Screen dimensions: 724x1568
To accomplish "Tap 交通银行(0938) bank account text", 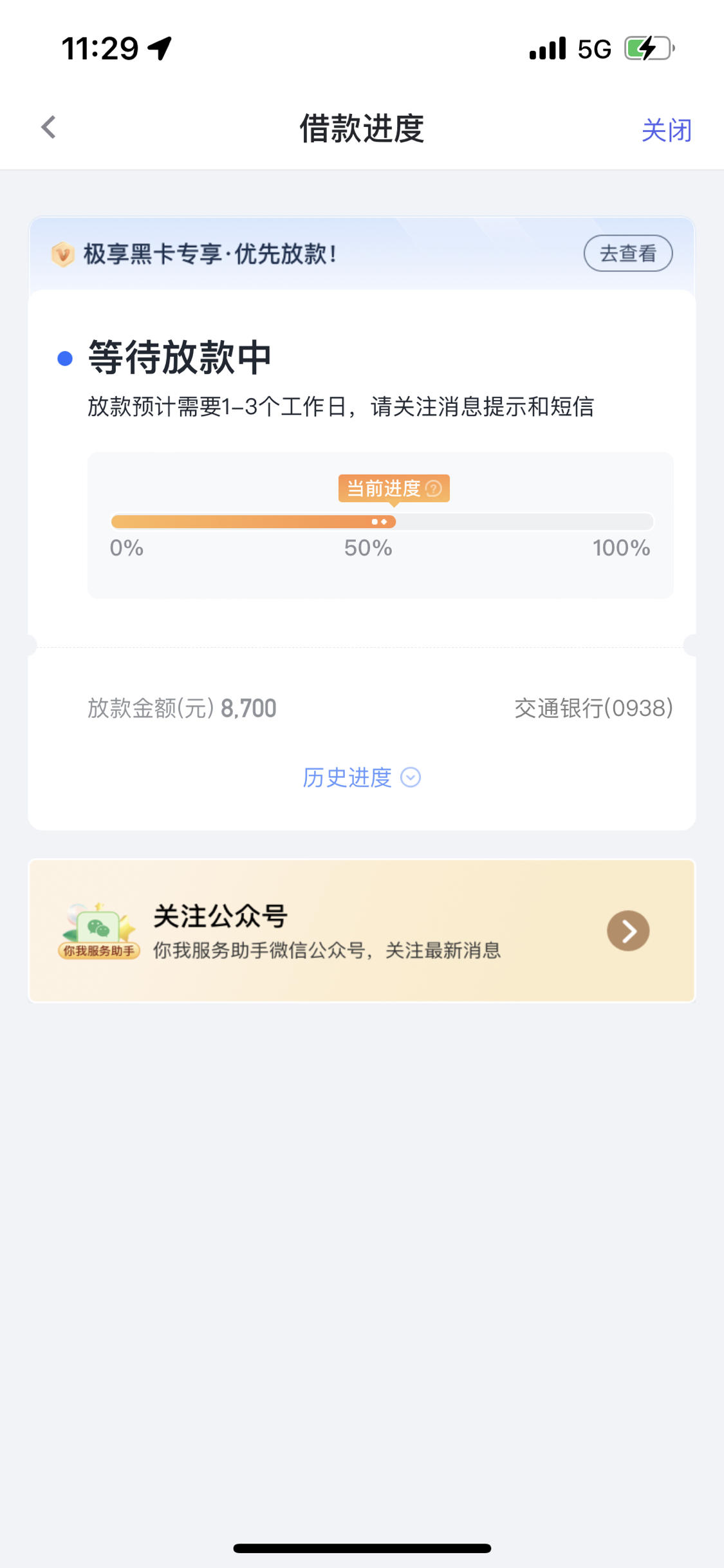I will pyautogui.click(x=593, y=708).
